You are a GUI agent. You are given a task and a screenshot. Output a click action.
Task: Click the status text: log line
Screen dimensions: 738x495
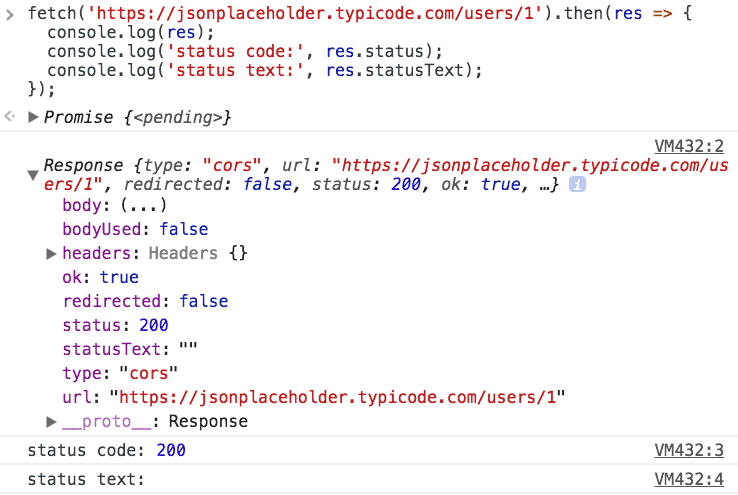pyautogui.click(x=86, y=480)
